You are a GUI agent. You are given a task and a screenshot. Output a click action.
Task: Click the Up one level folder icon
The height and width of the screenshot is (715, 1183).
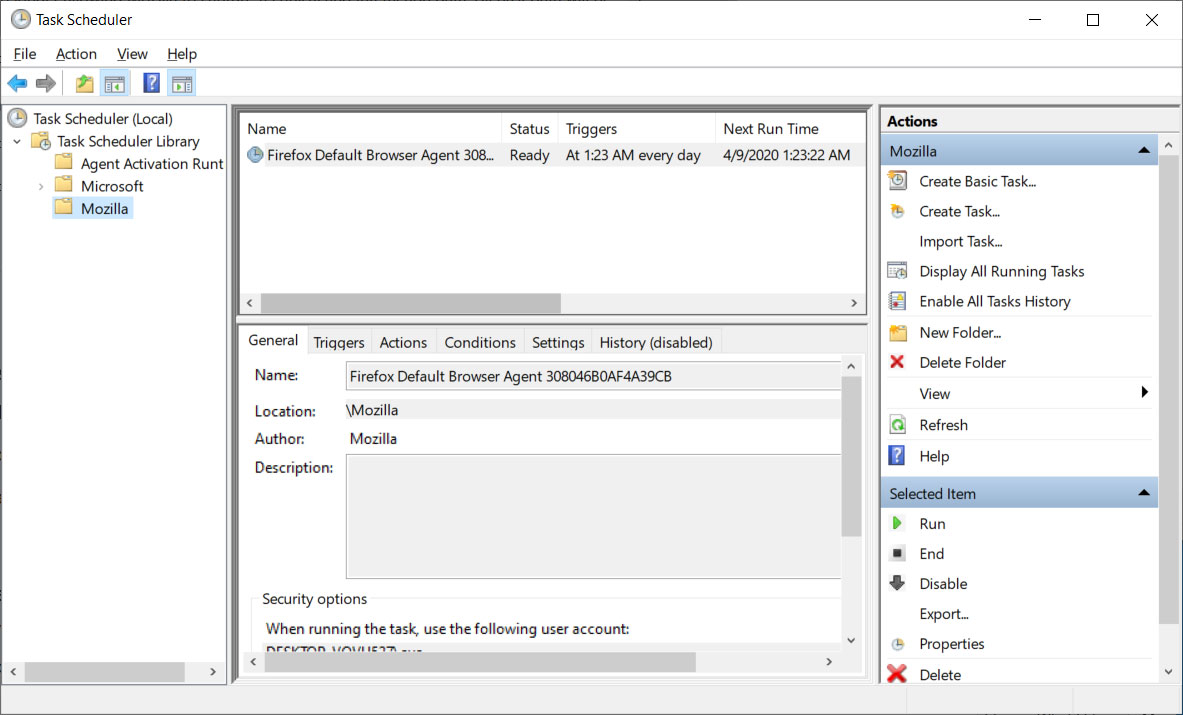click(84, 83)
